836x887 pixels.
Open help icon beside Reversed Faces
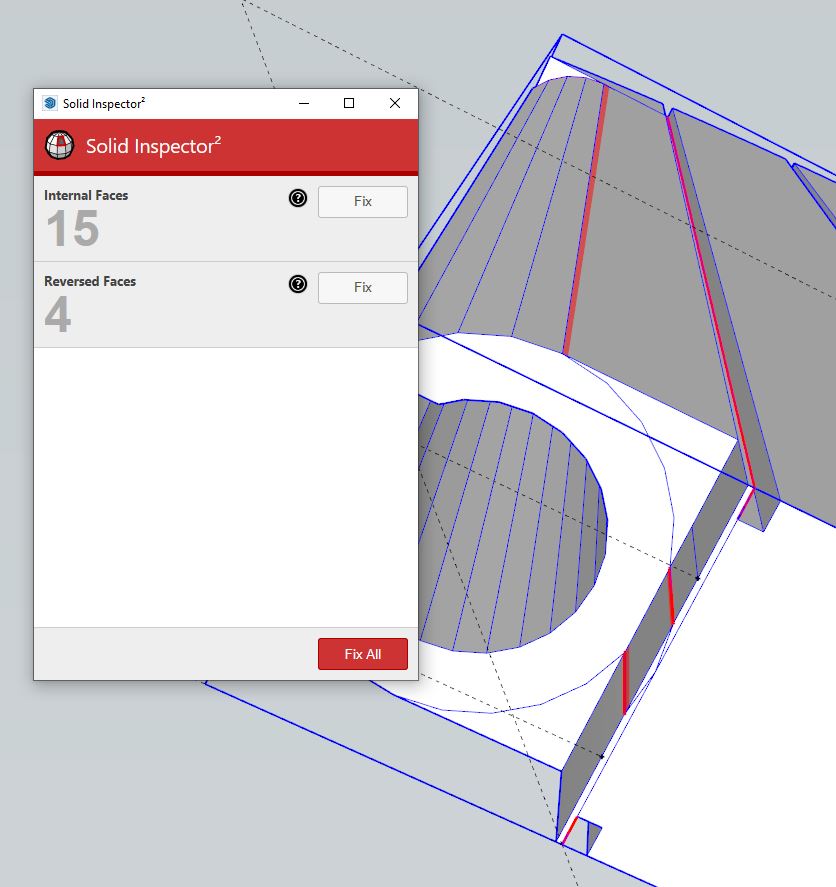(298, 284)
